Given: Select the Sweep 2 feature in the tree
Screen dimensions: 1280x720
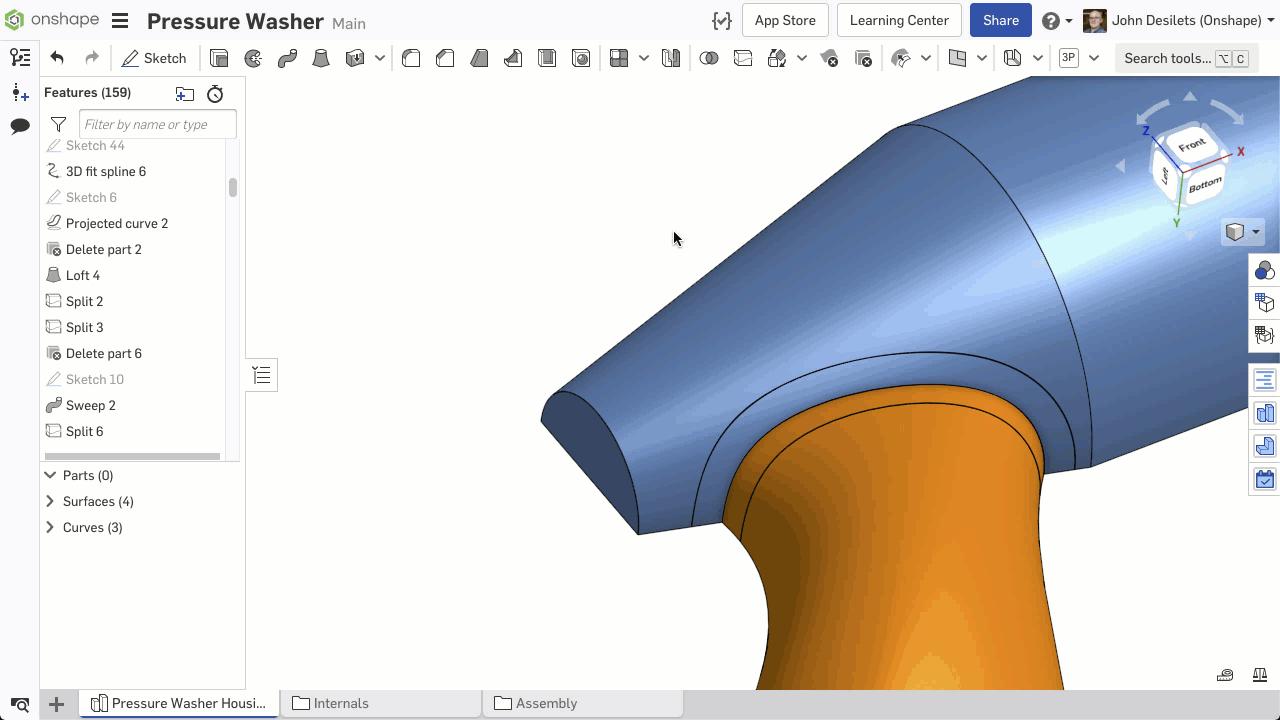Looking at the screenshot, I should 91,405.
